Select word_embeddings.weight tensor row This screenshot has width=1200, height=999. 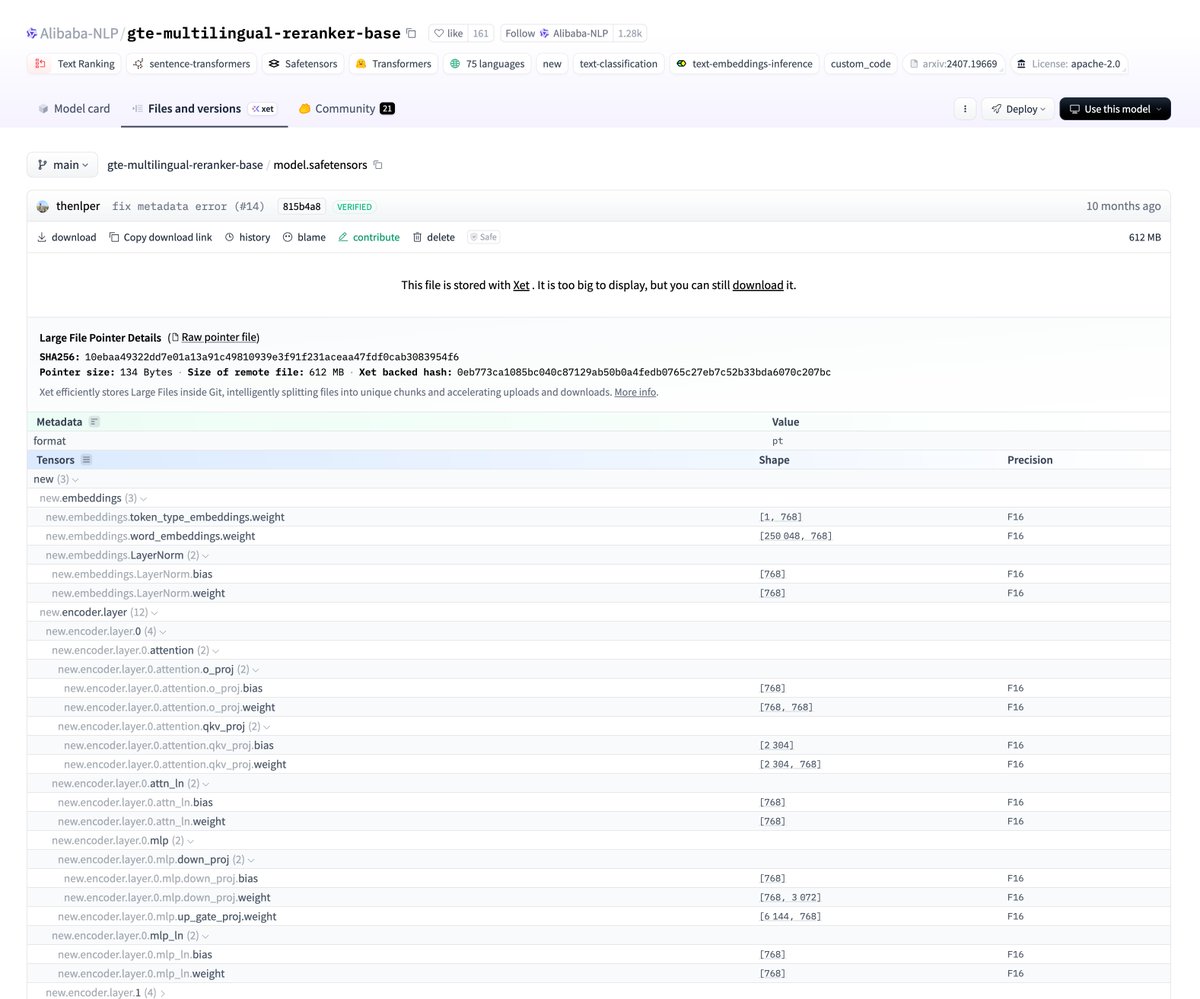(598, 536)
